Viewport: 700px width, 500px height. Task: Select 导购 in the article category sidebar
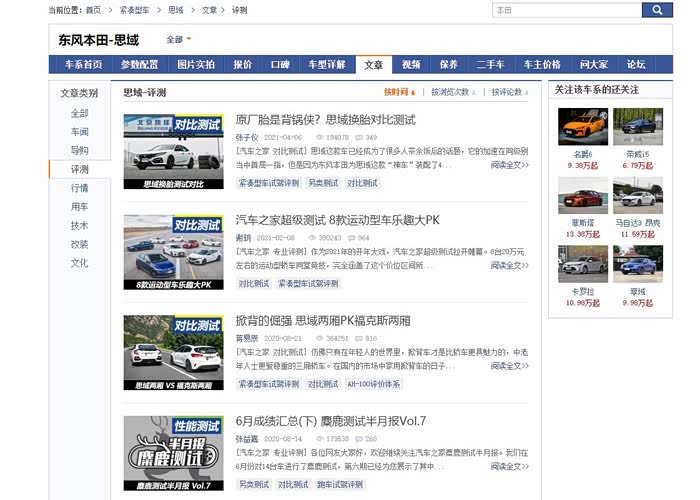79,150
